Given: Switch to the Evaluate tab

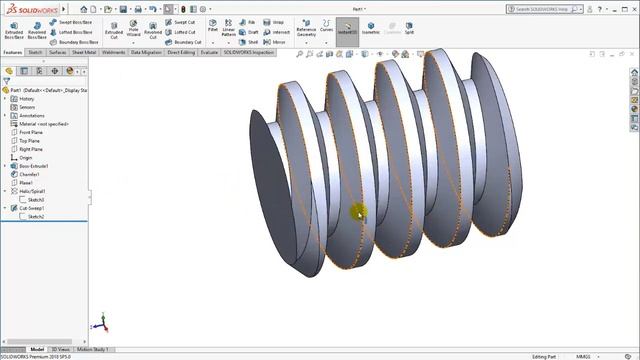Looking at the screenshot, I should (209, 52).
